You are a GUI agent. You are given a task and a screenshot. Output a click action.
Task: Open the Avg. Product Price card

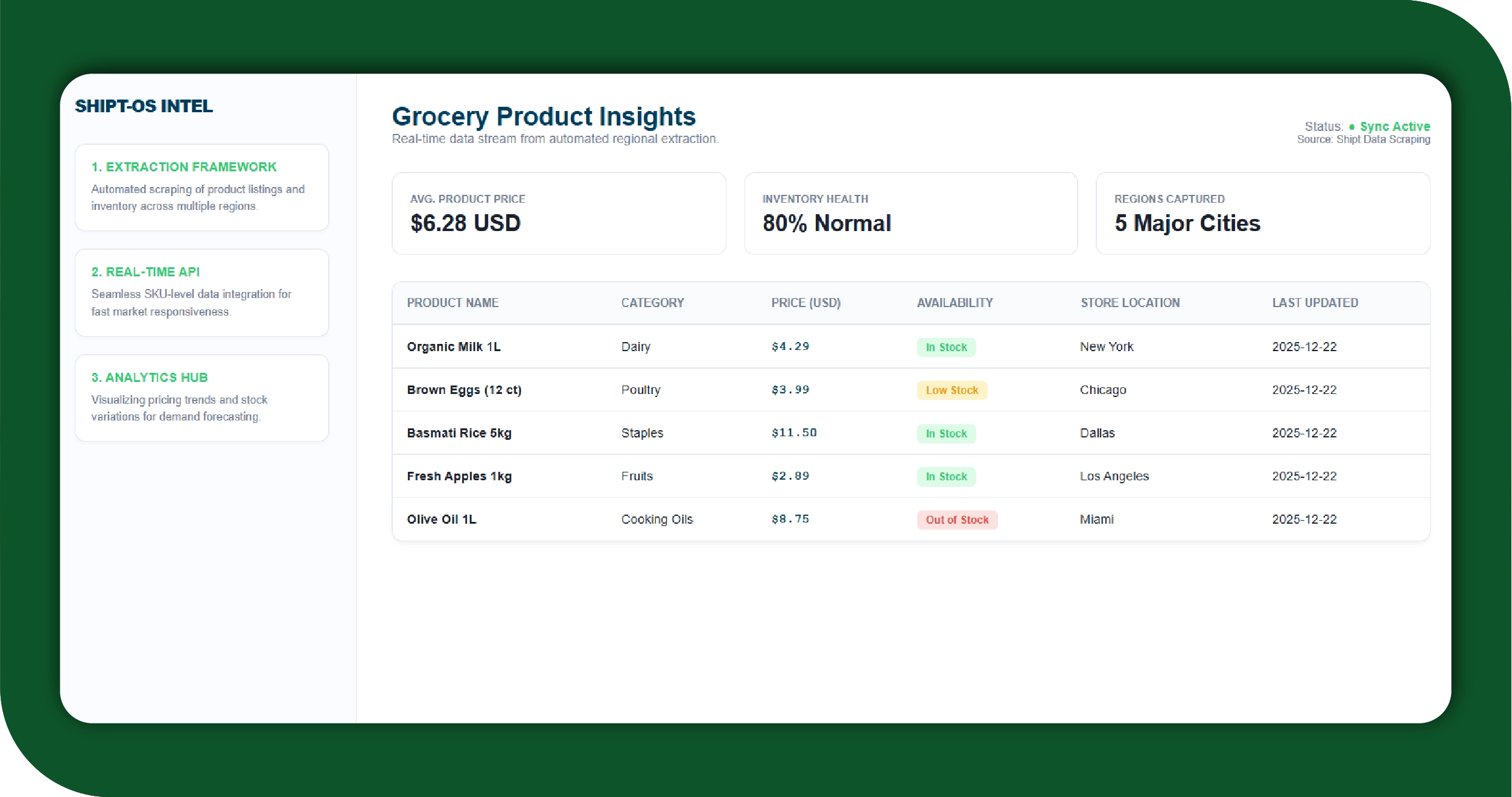tap(558, 214)
